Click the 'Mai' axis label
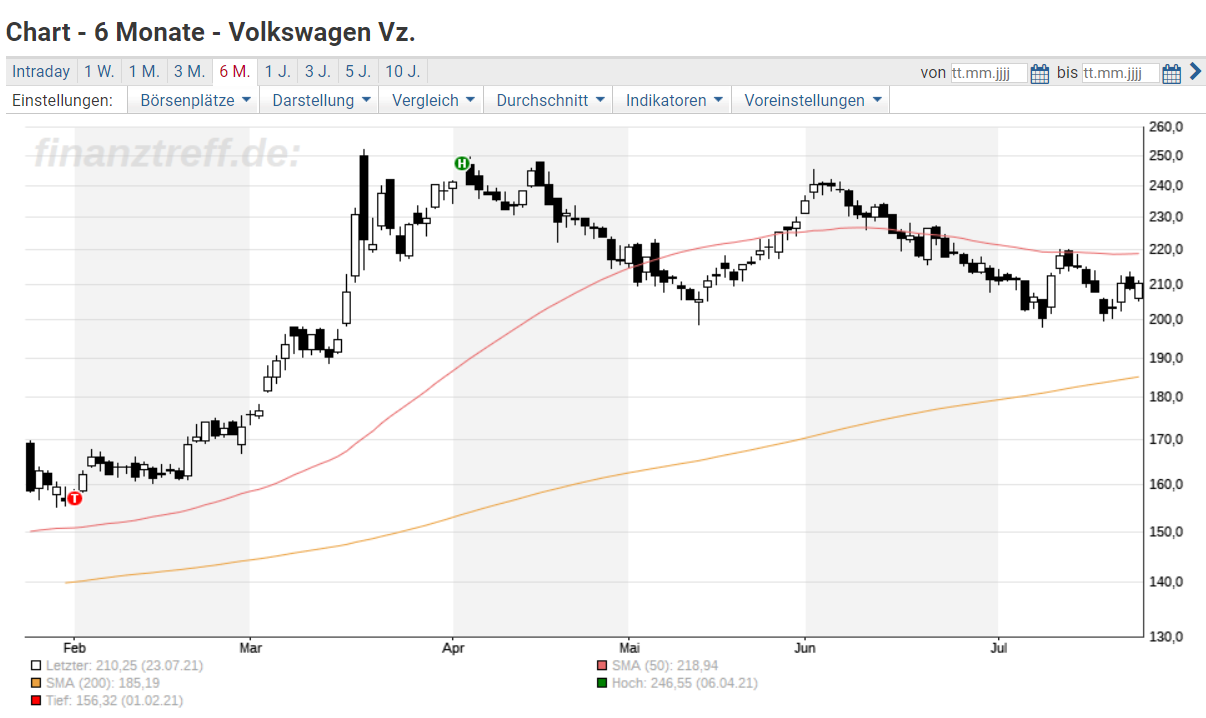Screen dimensions: 1206x718 [x=629, y=648]
